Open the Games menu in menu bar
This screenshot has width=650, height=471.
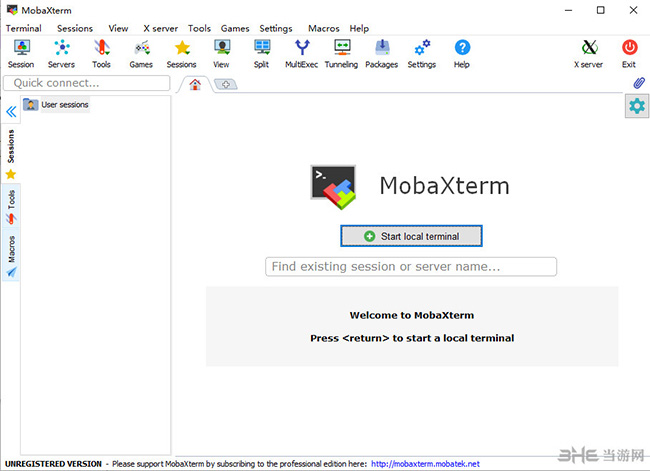click(x=235, y=28)
